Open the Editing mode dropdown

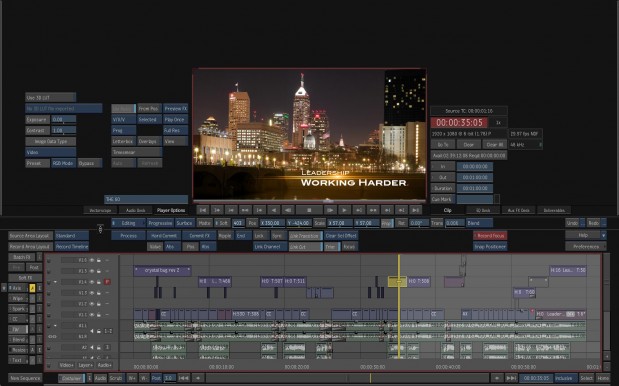(x=128, y=223)
